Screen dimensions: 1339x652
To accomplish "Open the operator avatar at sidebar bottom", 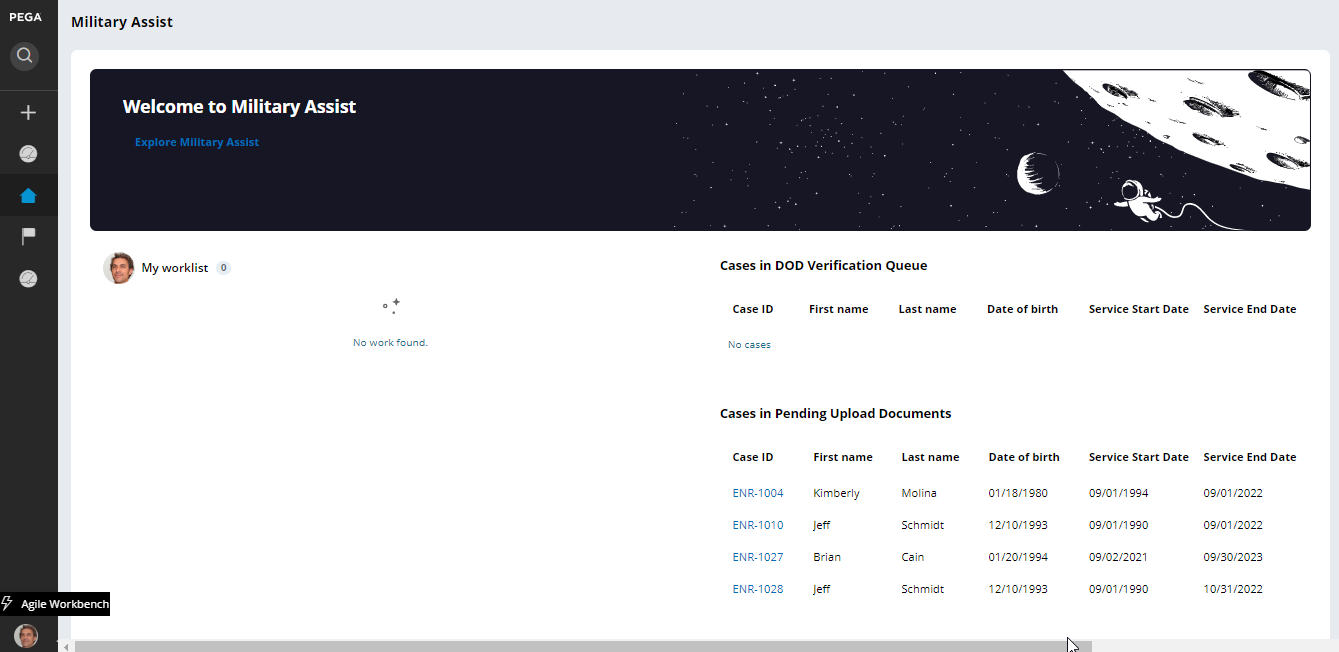I will tap(26, 636).
